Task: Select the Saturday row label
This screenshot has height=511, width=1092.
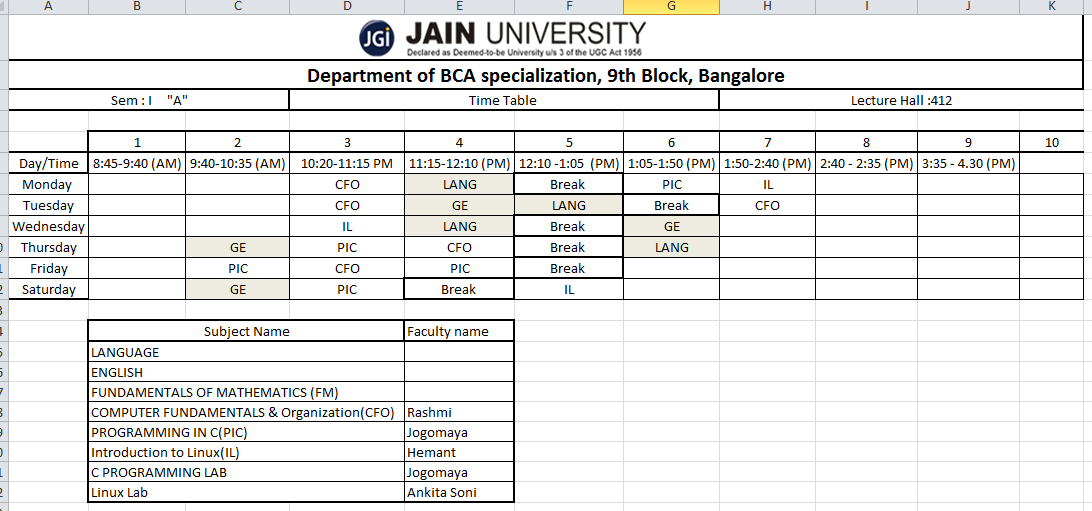Action: [x=48, y=289]
